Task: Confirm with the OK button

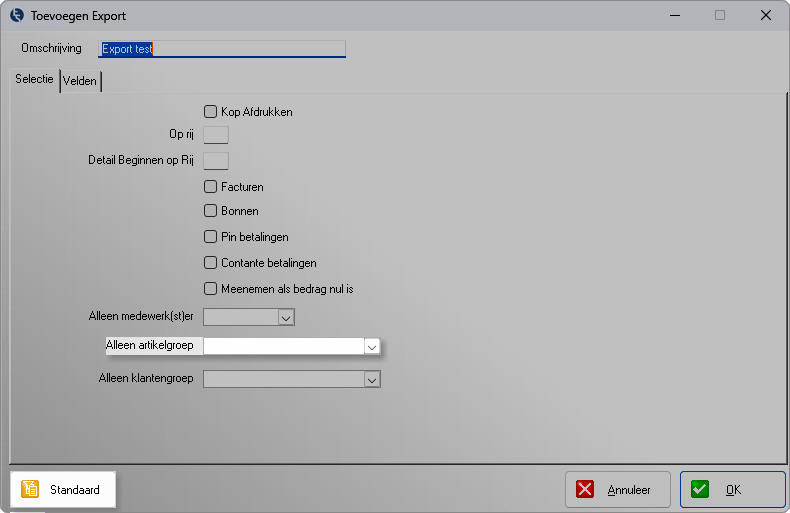Action: point(733,489)
